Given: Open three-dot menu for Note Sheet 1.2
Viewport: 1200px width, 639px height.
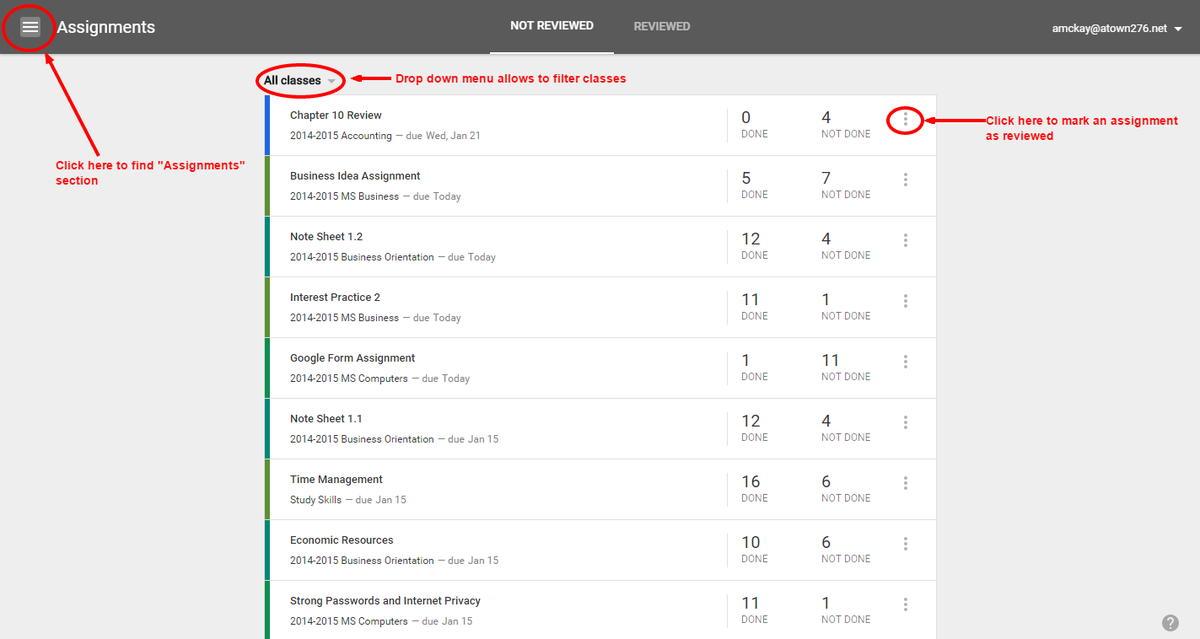Looking at the screenshot, I should (905, 240).
